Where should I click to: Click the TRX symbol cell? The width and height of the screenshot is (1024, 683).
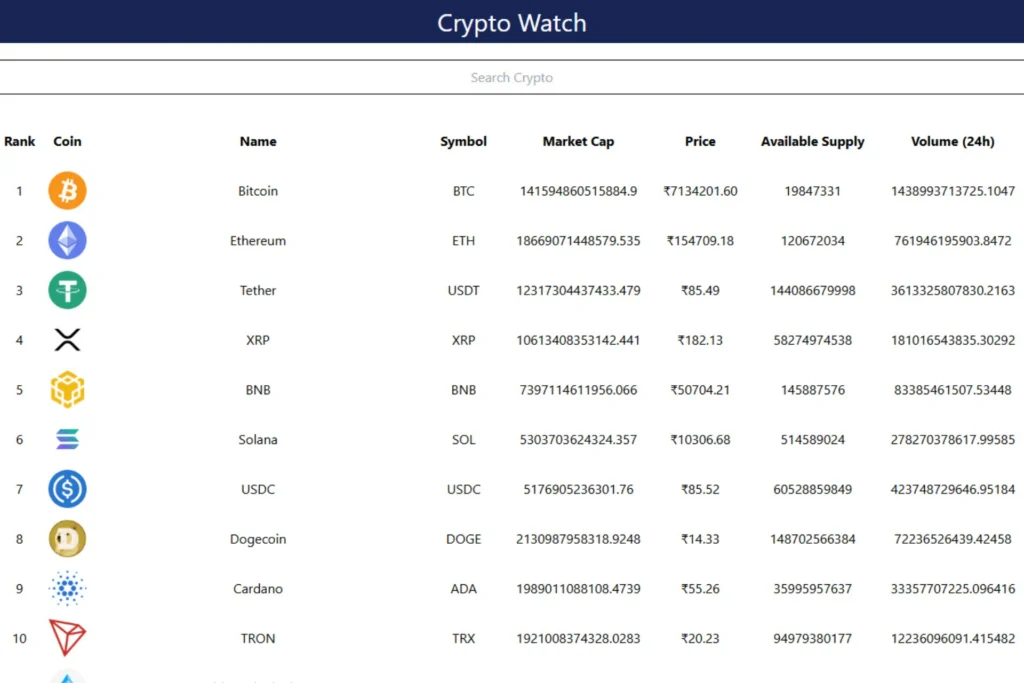tap(464, 638)
